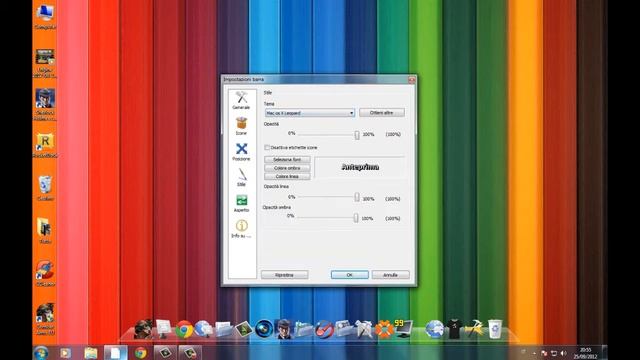This screenshot has width=640, height=360.
Task: Click the Seleziona font button
Action: (287, 160)
